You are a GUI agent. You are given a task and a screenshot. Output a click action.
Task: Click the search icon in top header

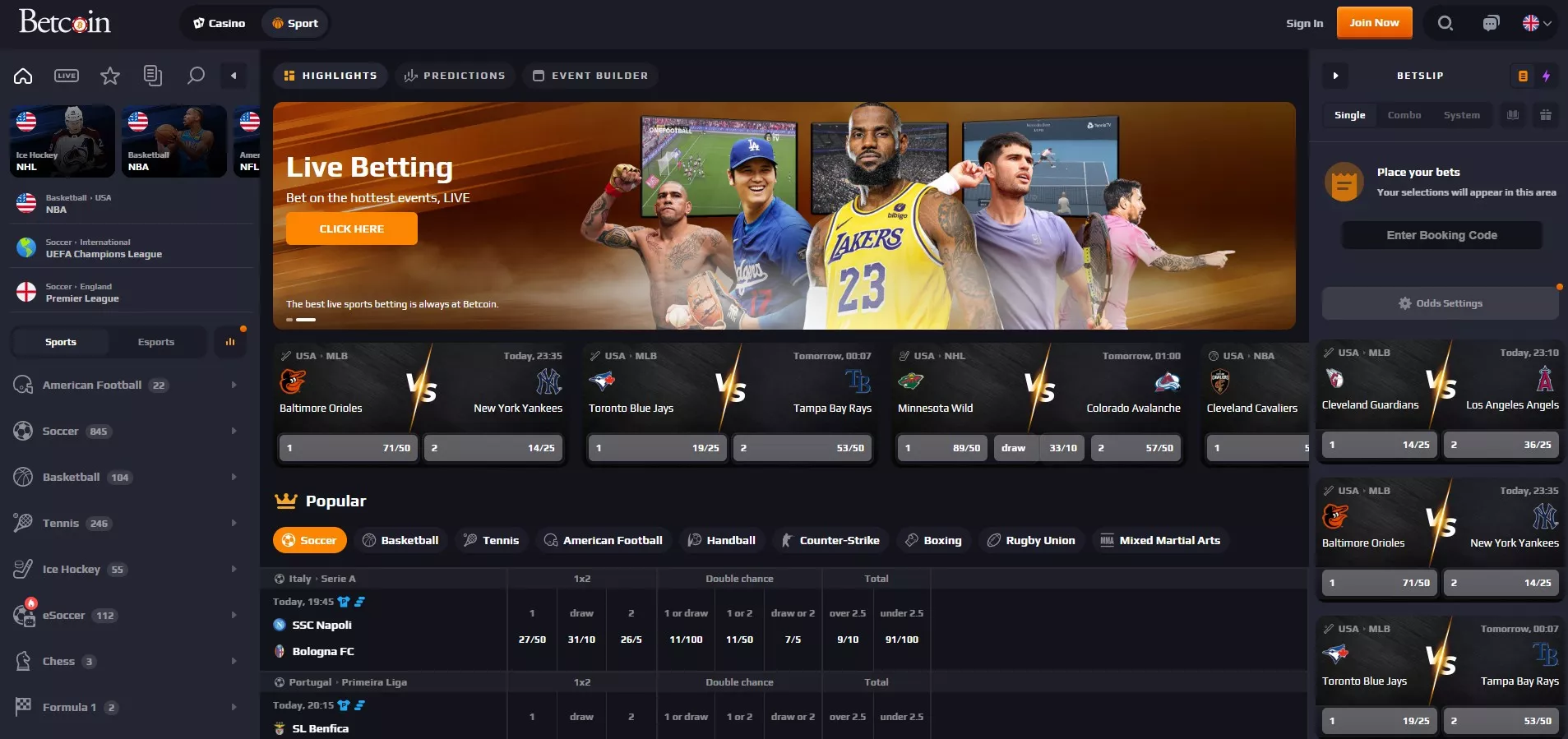pos(1445,23)
